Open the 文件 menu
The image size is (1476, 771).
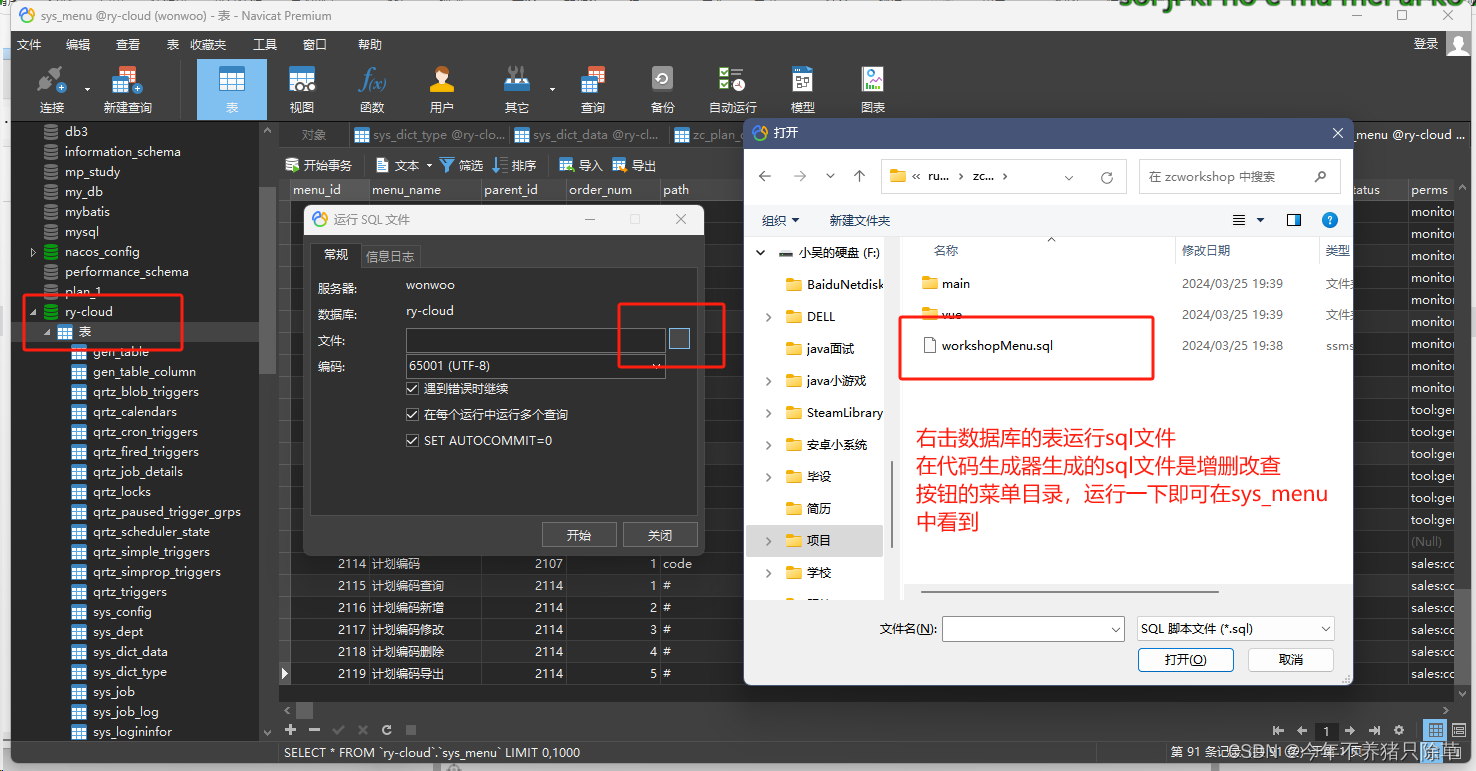(29, 45)
